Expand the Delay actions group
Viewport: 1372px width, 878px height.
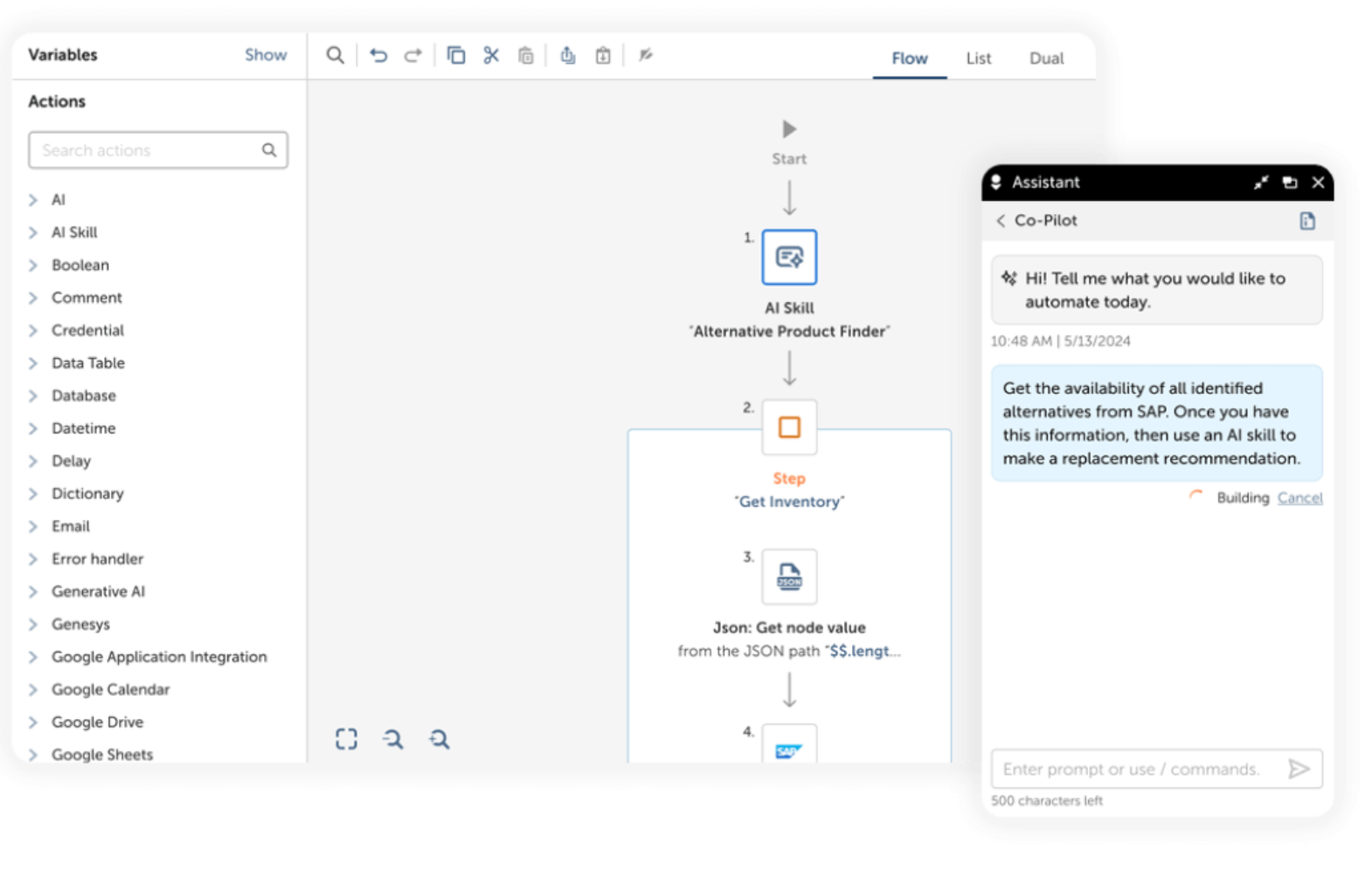(x=33, y=461)
